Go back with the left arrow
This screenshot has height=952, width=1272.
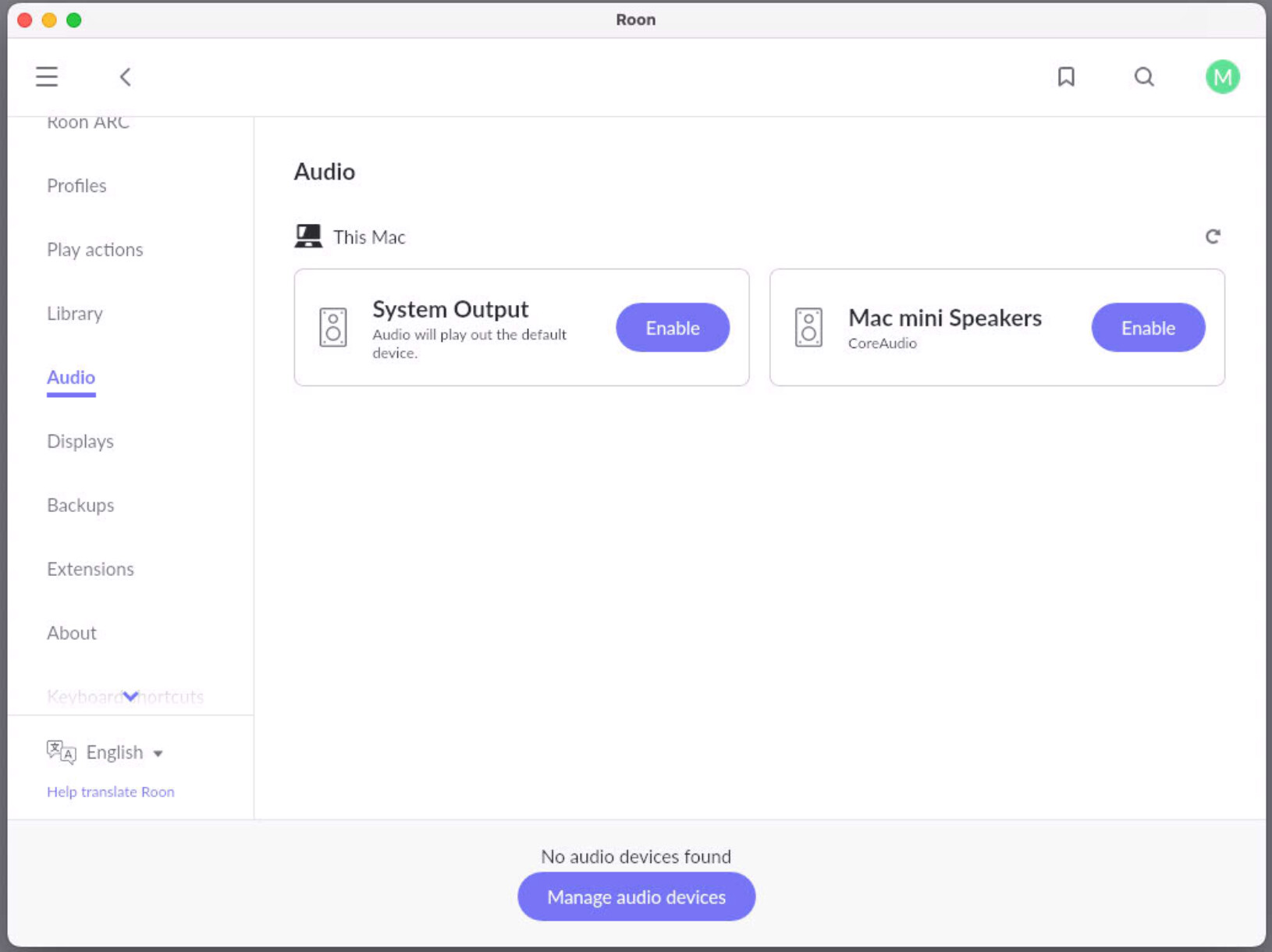tap(125, 76)
